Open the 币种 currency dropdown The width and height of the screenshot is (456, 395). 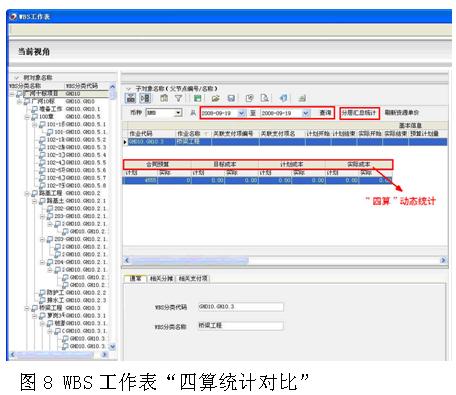click(178, 113)
